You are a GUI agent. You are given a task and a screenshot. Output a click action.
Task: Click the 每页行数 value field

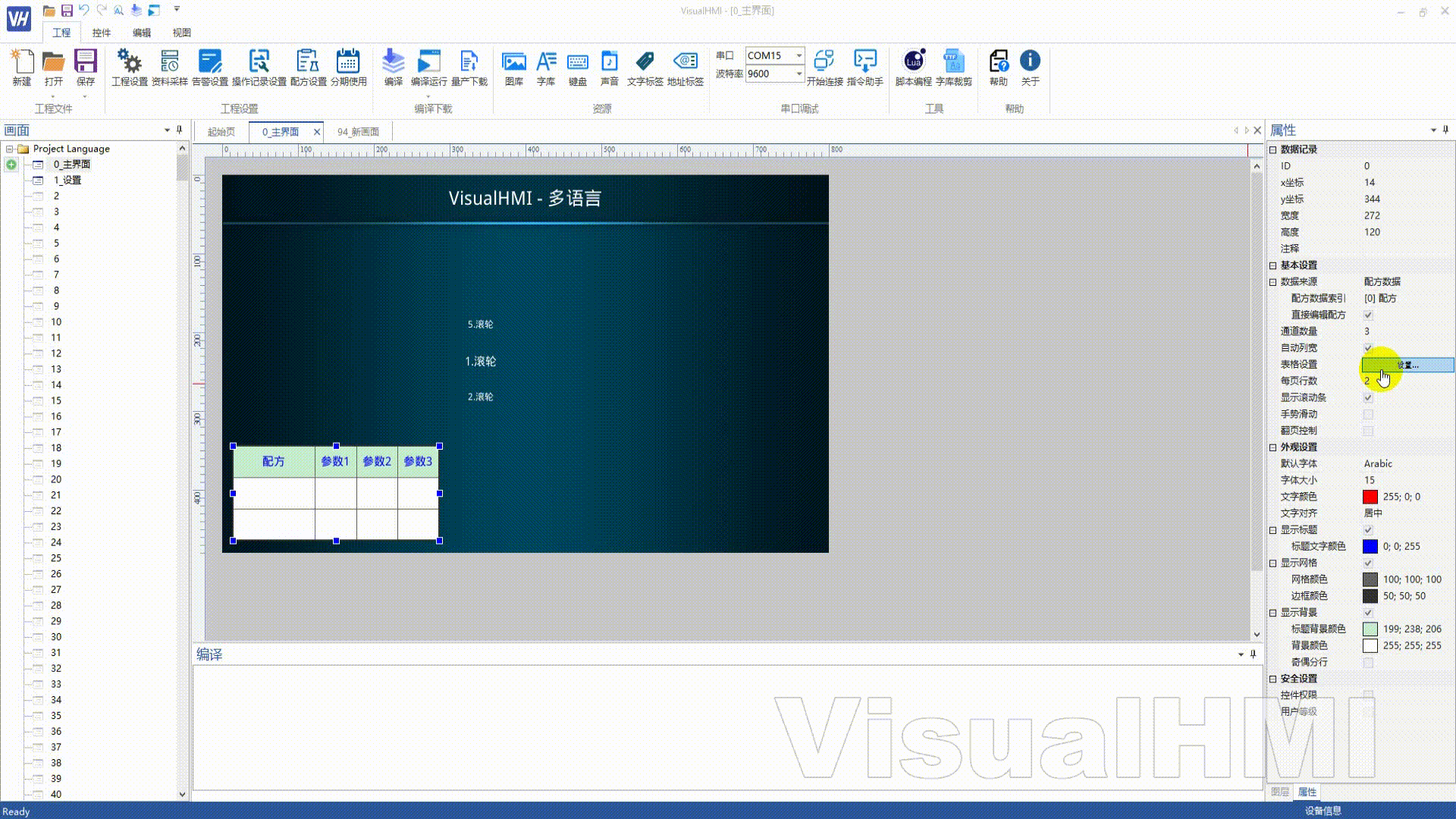pos(1407,381)
